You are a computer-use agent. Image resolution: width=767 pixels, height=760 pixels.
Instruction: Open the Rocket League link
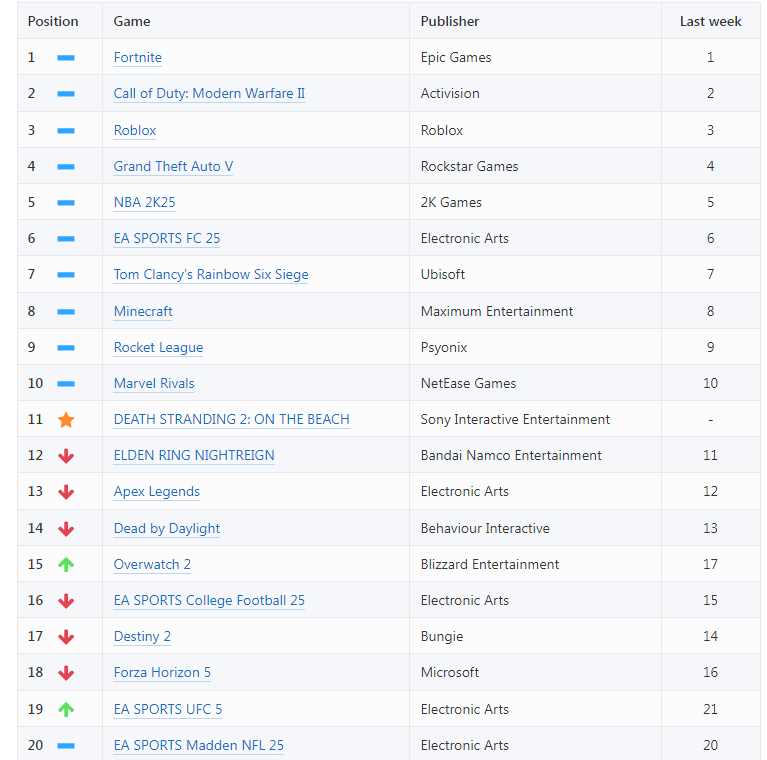click(x=158, y=348)
